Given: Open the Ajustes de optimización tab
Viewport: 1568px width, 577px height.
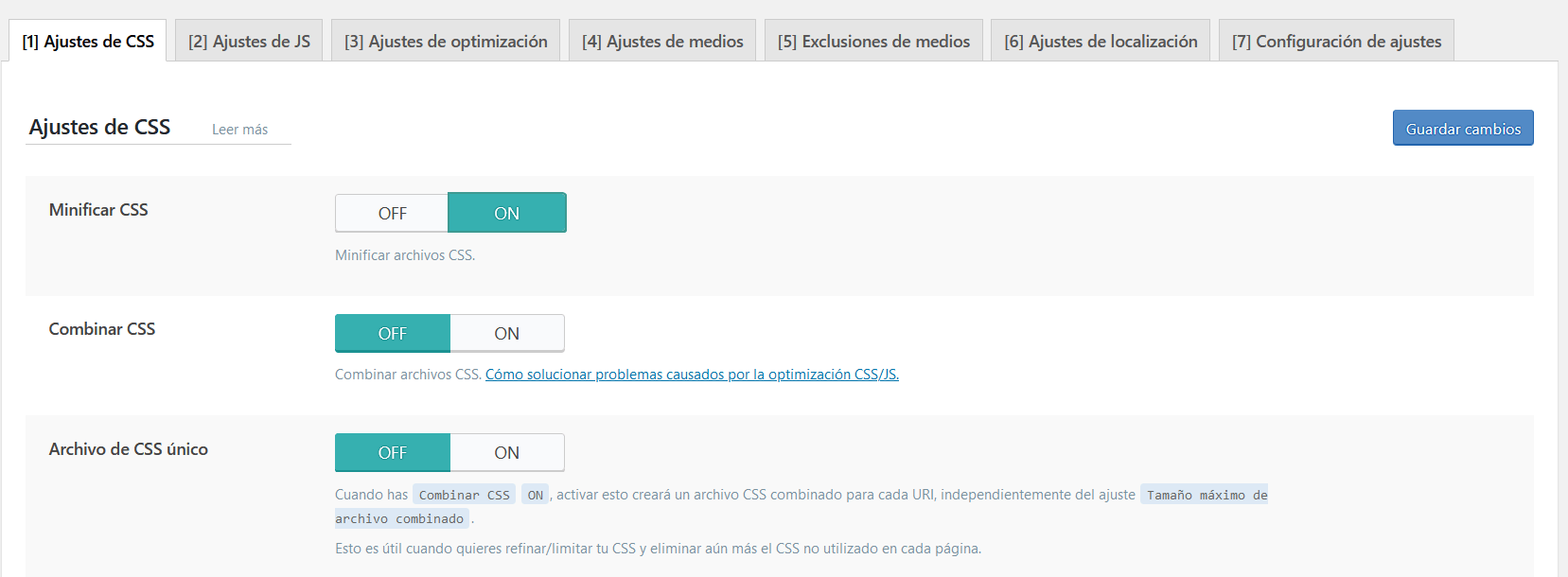Looking at the screenshot, I should [446, 41].
